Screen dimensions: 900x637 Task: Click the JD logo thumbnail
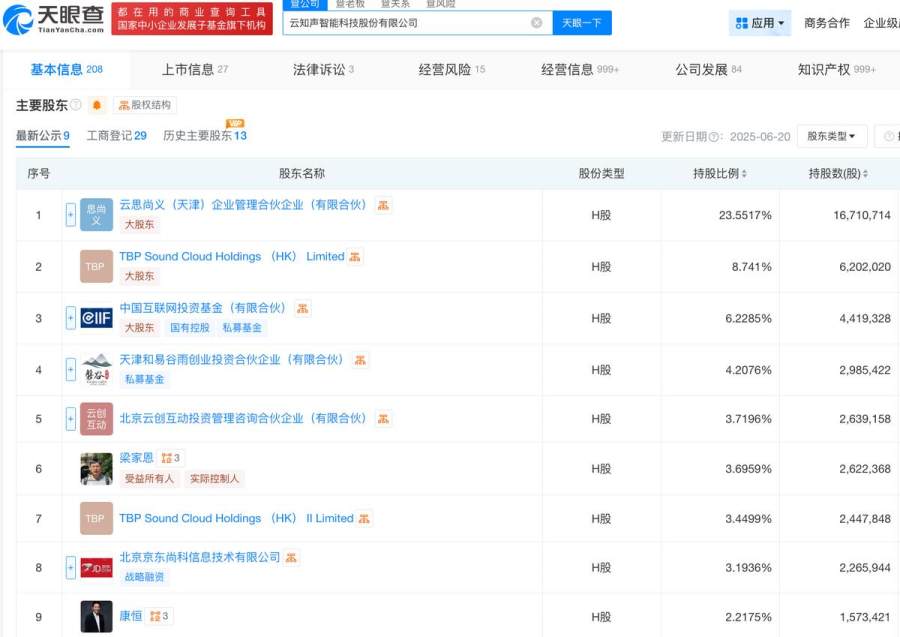point(96,568)
